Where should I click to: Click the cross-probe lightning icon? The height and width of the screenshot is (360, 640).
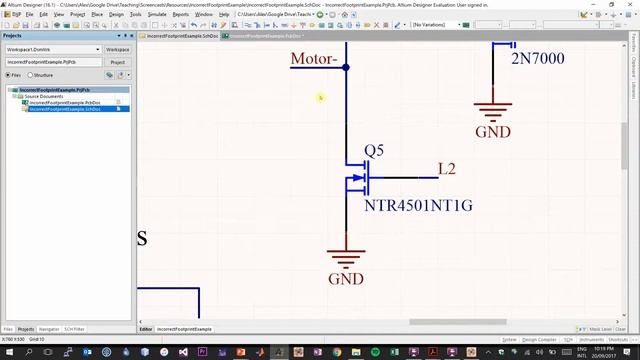pos(223,25)
